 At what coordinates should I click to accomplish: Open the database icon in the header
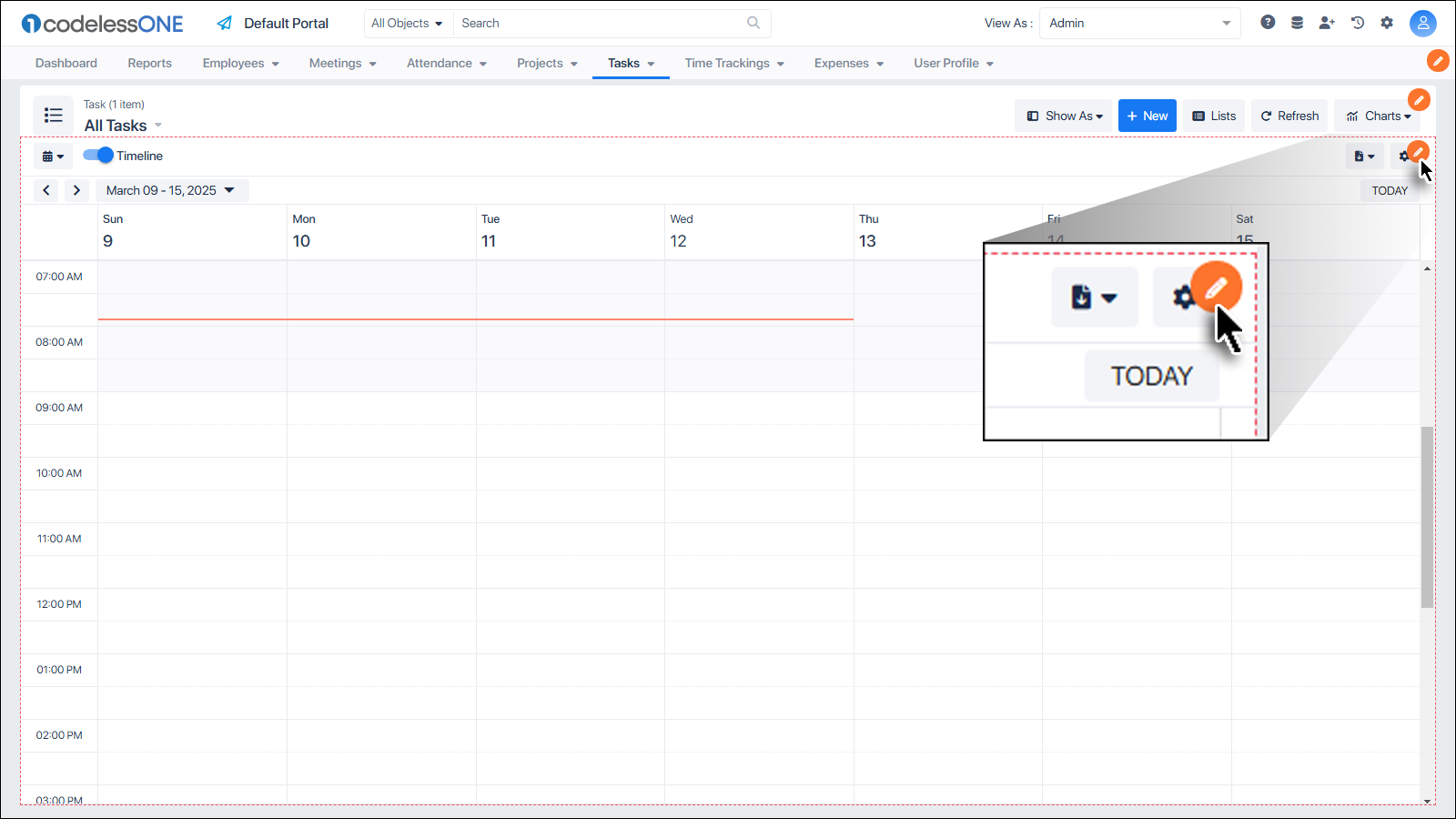pyautogui.click(x=1297, y=23)
